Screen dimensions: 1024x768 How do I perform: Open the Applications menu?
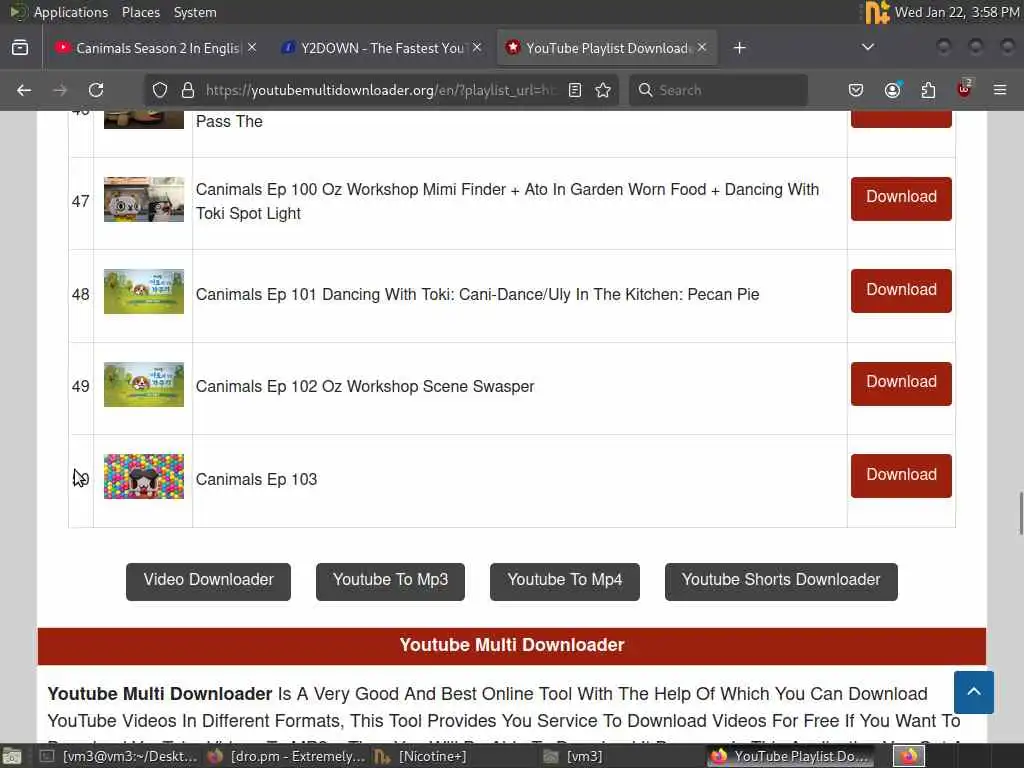(x=71, y=12)
